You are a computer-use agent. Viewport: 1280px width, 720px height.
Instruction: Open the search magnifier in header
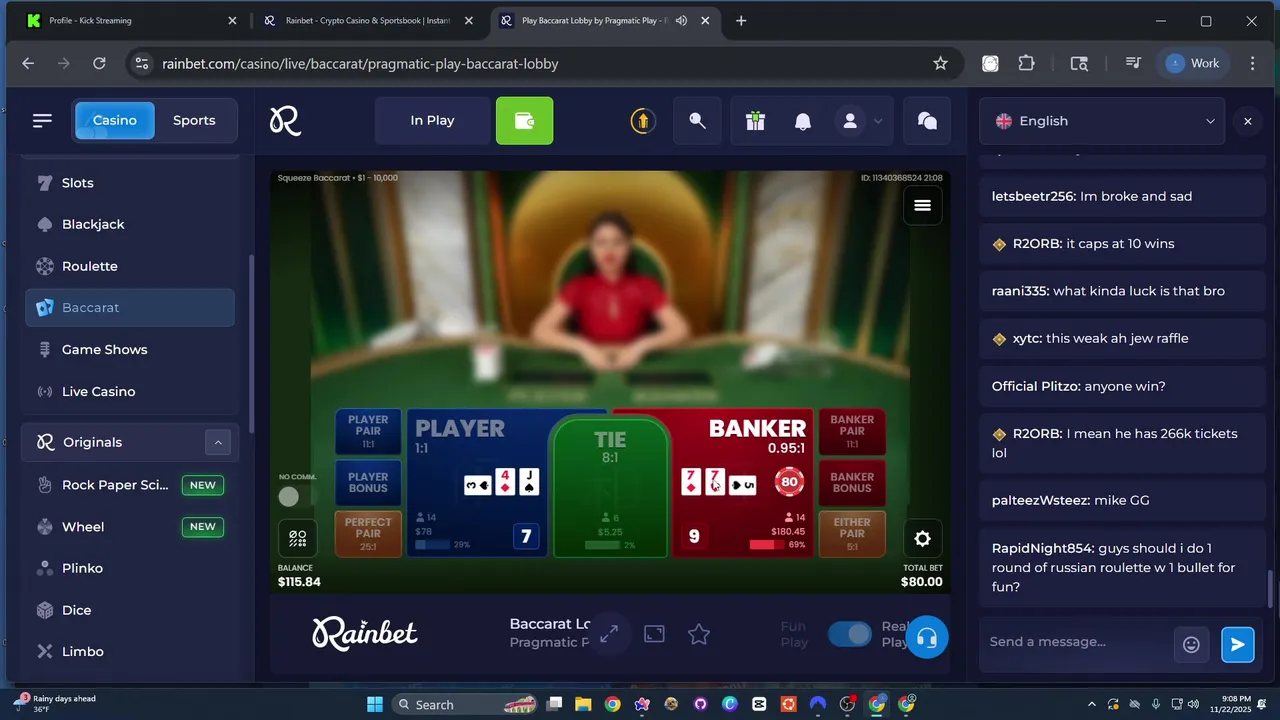point(697,120)
